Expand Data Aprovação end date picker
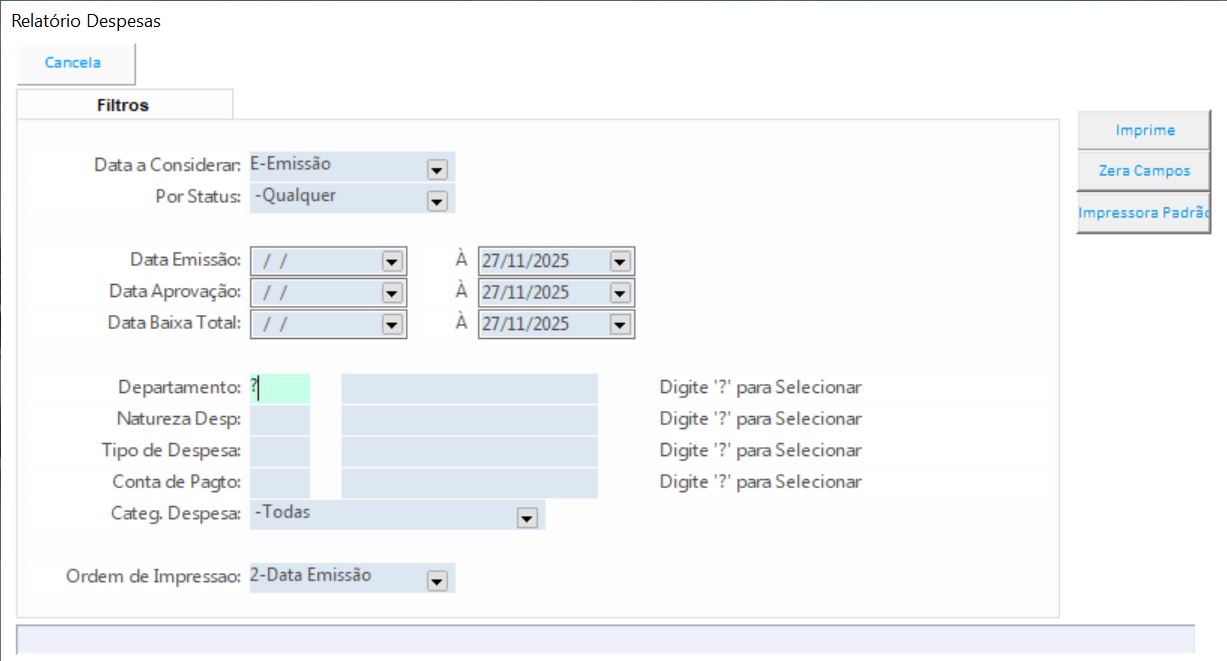 (x=620, y=294)
